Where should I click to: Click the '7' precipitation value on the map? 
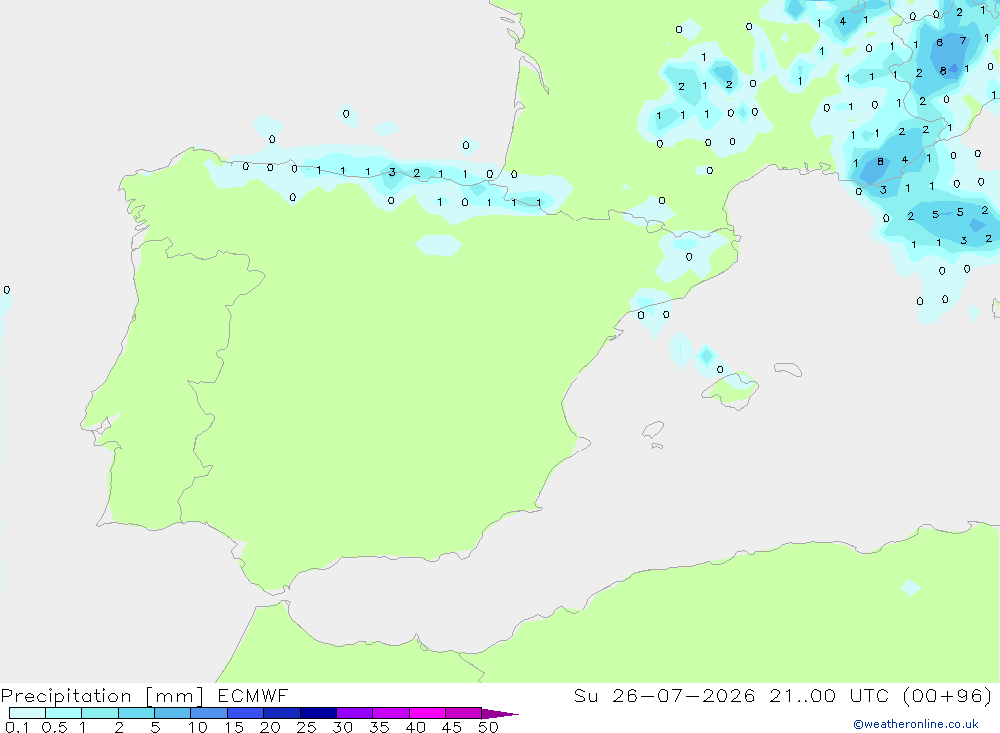pos(963,41)
